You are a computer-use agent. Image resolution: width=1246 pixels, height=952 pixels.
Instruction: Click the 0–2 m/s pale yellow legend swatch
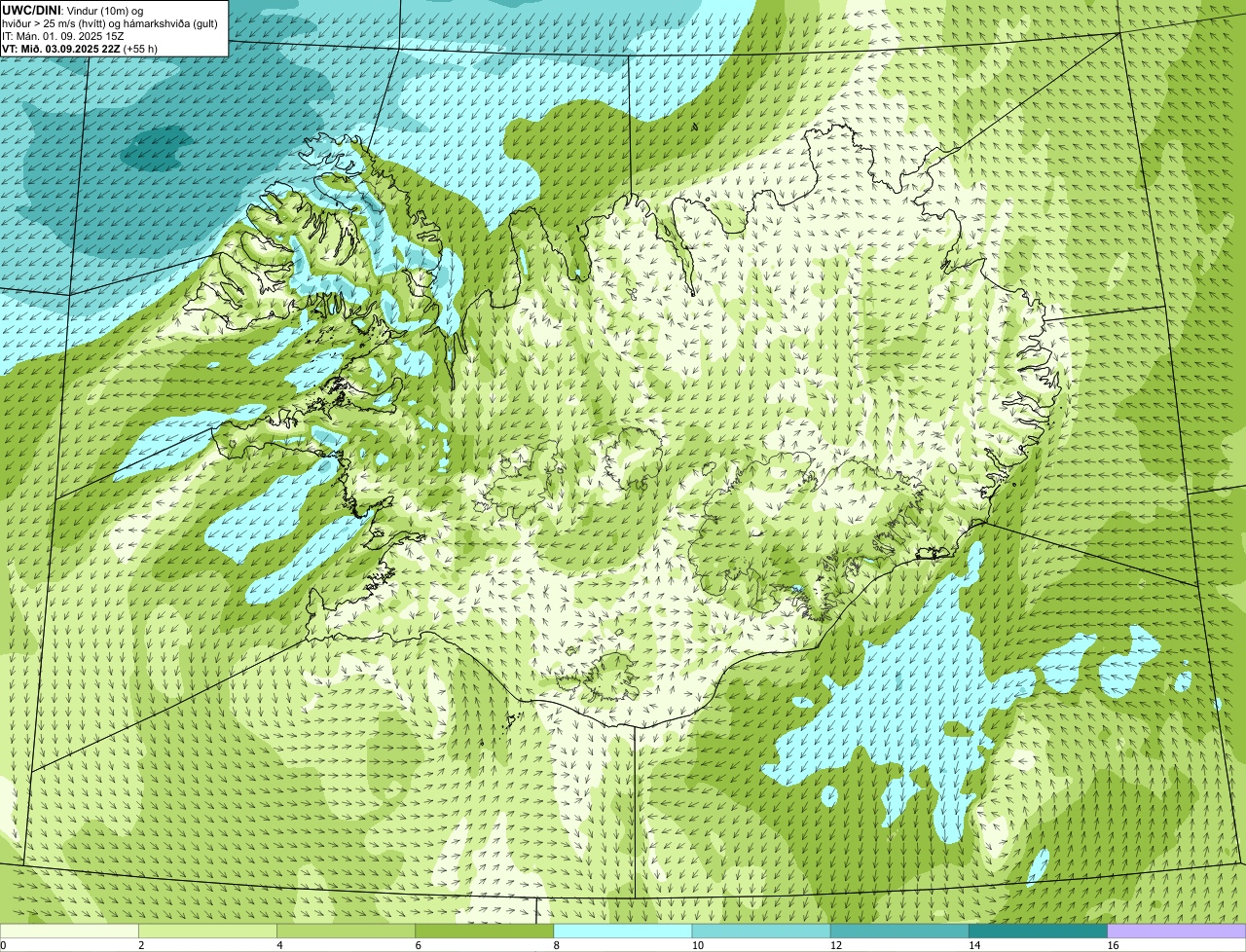pyautogui.click(x=69, y=932)
